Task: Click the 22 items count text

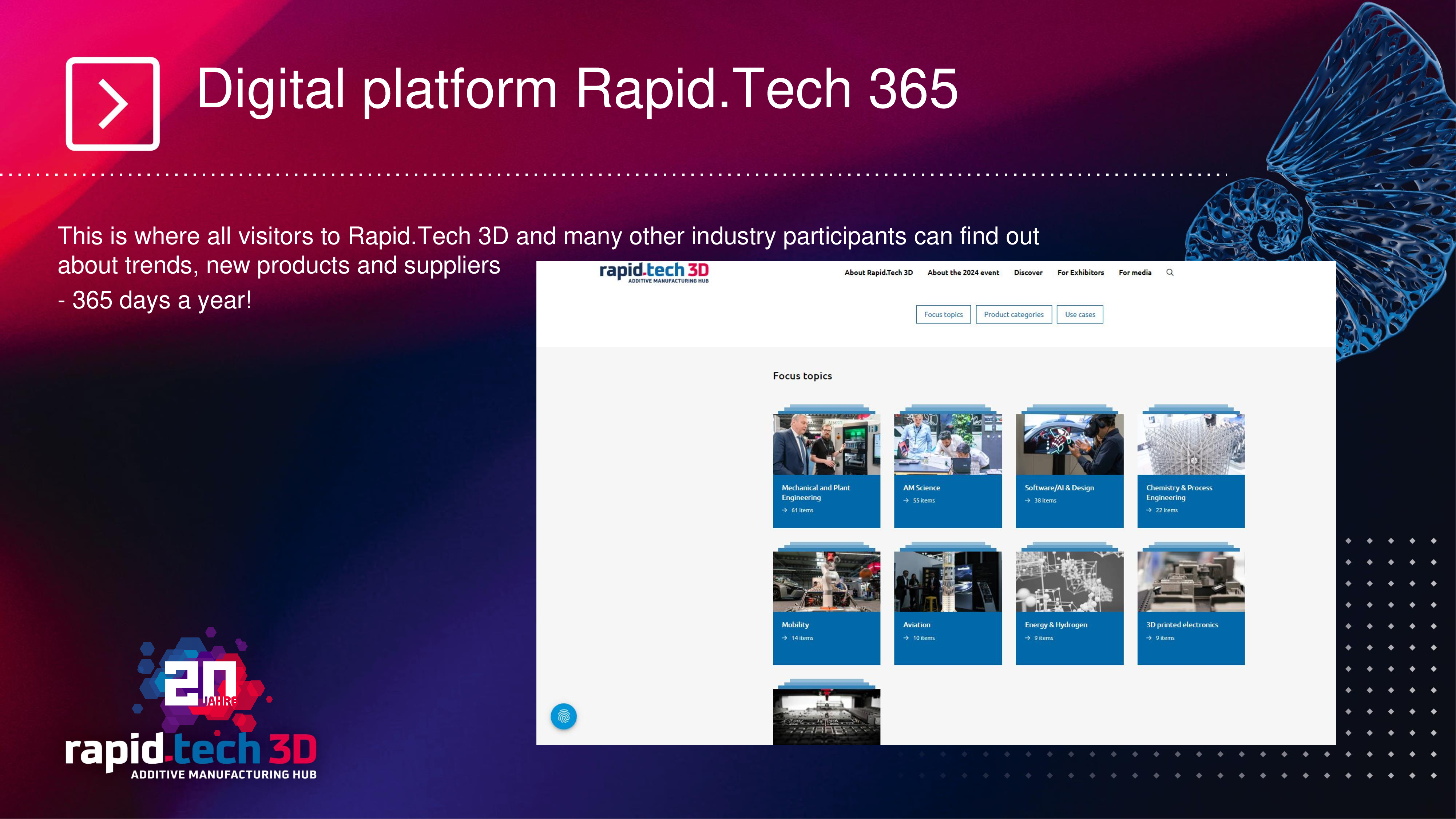Action: click(1167, 510)
